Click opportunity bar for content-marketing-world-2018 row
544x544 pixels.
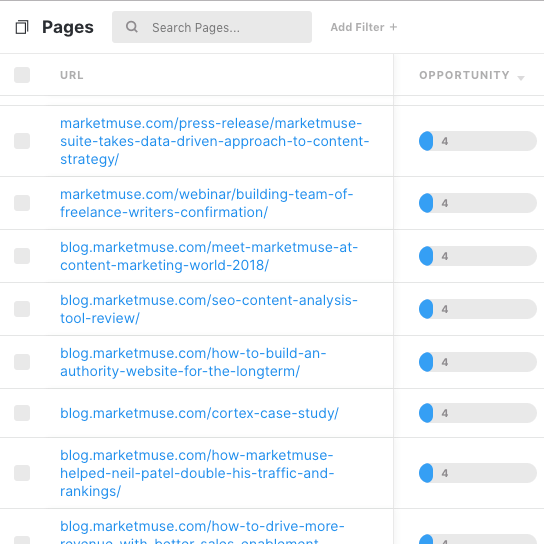click(x=478, y=256)
